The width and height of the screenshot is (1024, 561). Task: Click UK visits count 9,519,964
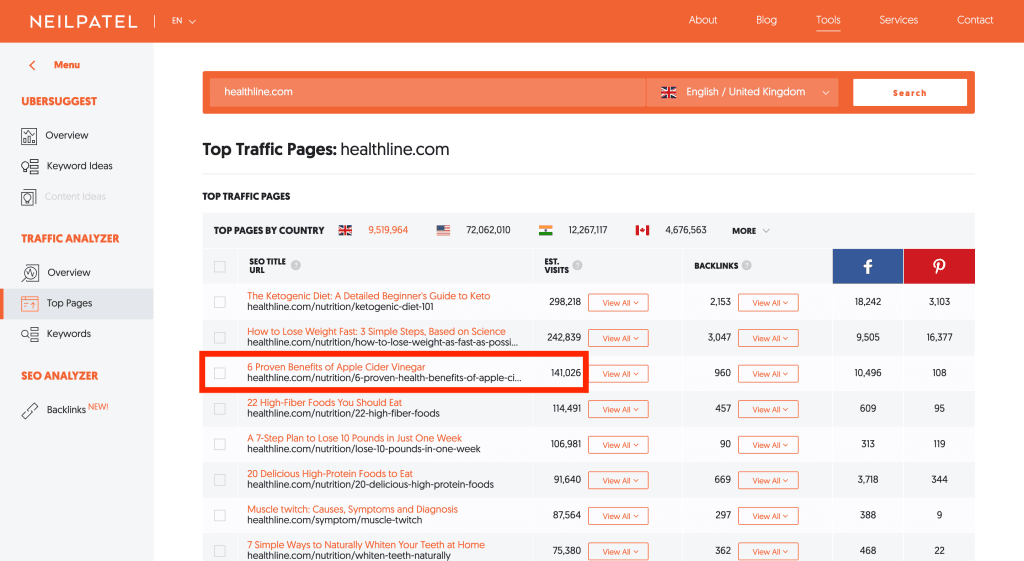pos(388,231)
